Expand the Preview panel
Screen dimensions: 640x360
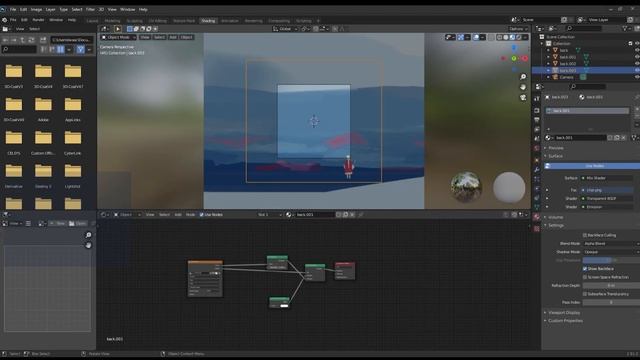[556, 148]
